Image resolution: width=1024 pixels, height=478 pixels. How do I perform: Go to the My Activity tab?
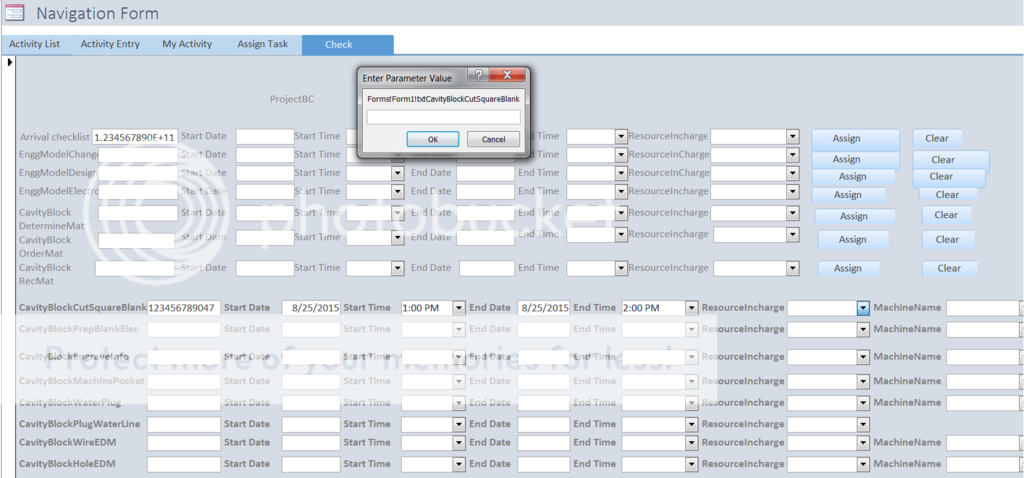coord(187,44)
